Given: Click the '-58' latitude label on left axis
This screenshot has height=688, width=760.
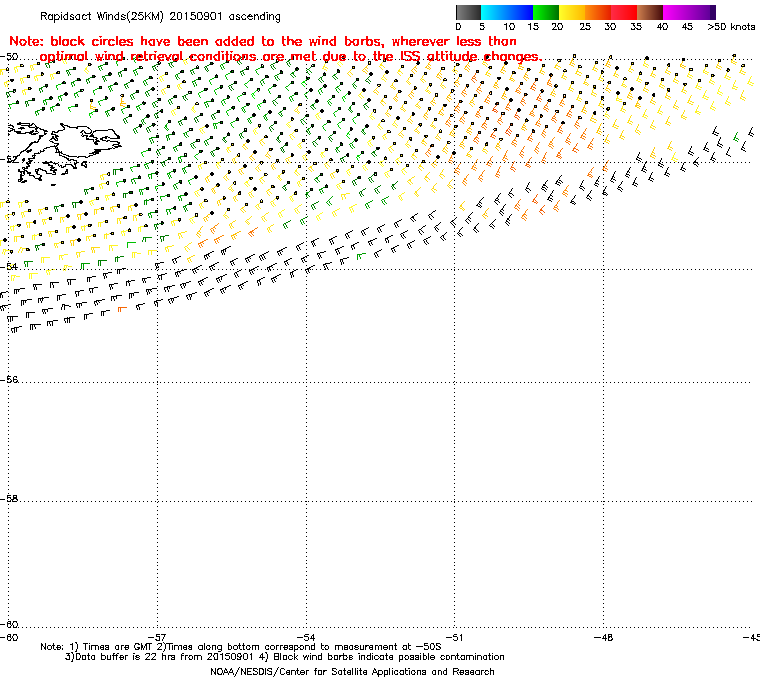Looking at the screenshot, I should [9, 499].
